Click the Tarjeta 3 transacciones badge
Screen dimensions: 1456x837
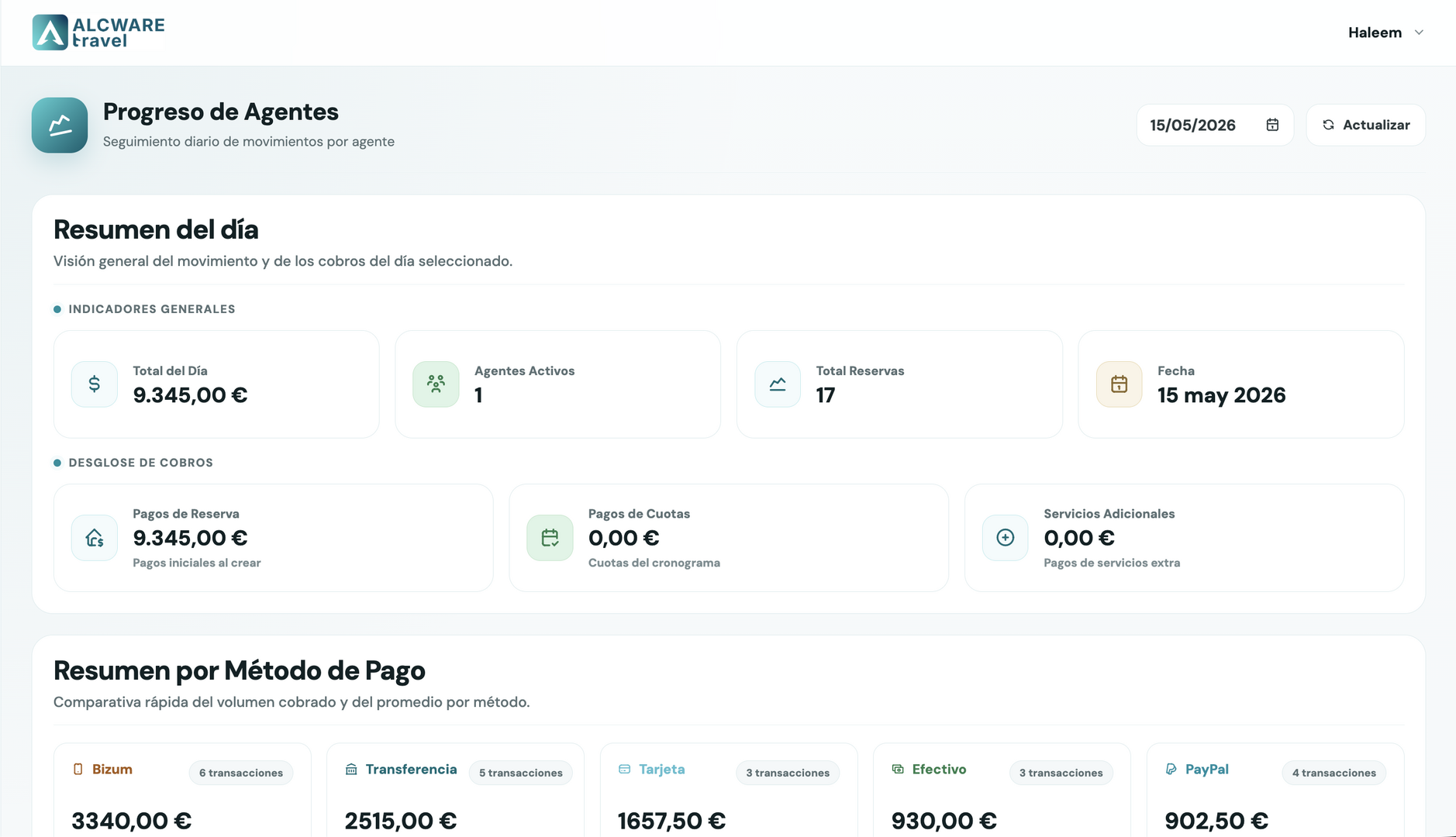(788, 773)
